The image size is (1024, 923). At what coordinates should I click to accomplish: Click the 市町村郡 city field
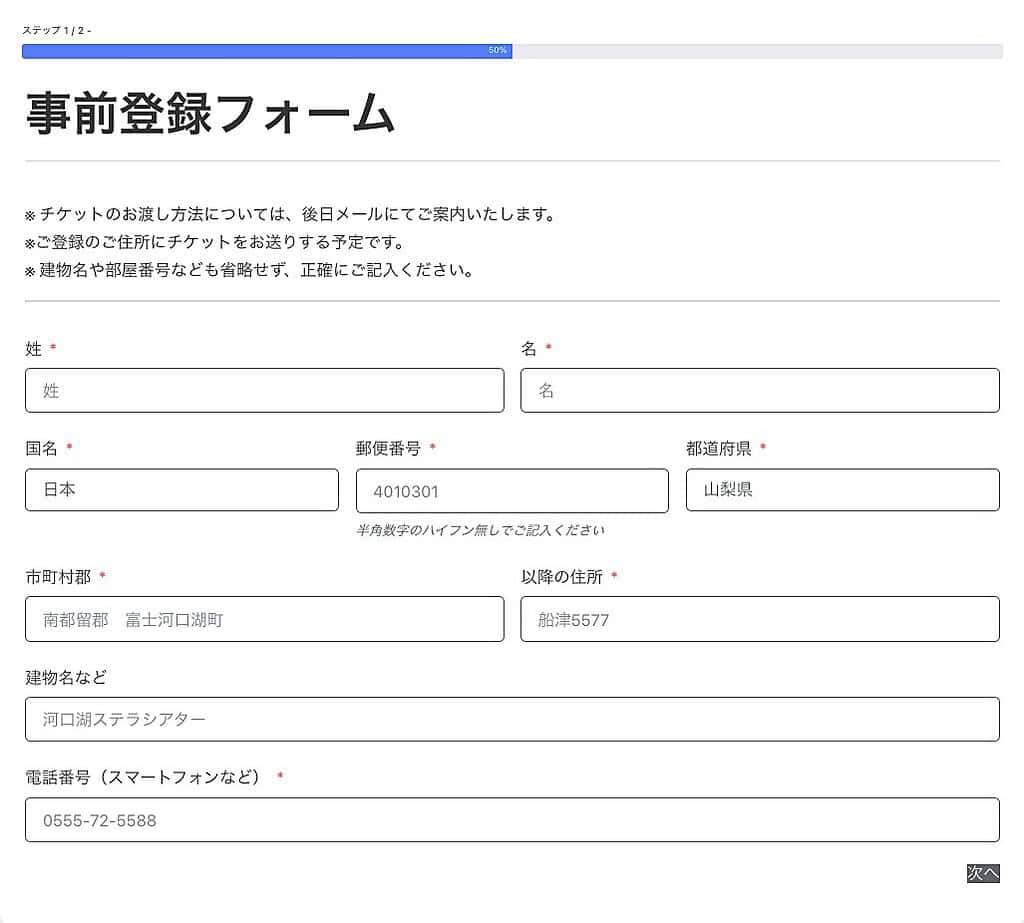coord(264,619)
